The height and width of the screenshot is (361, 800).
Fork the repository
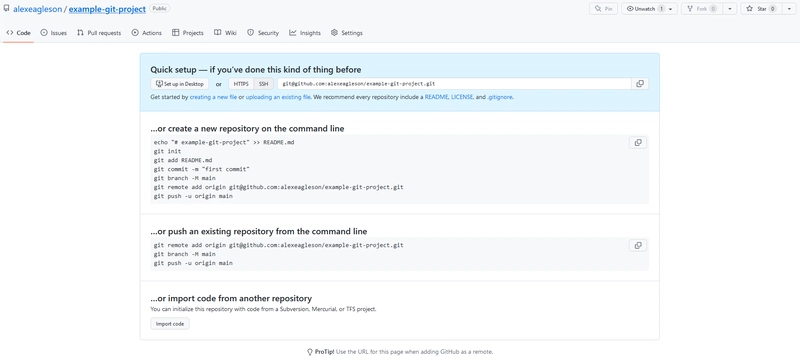click(703, 9)
